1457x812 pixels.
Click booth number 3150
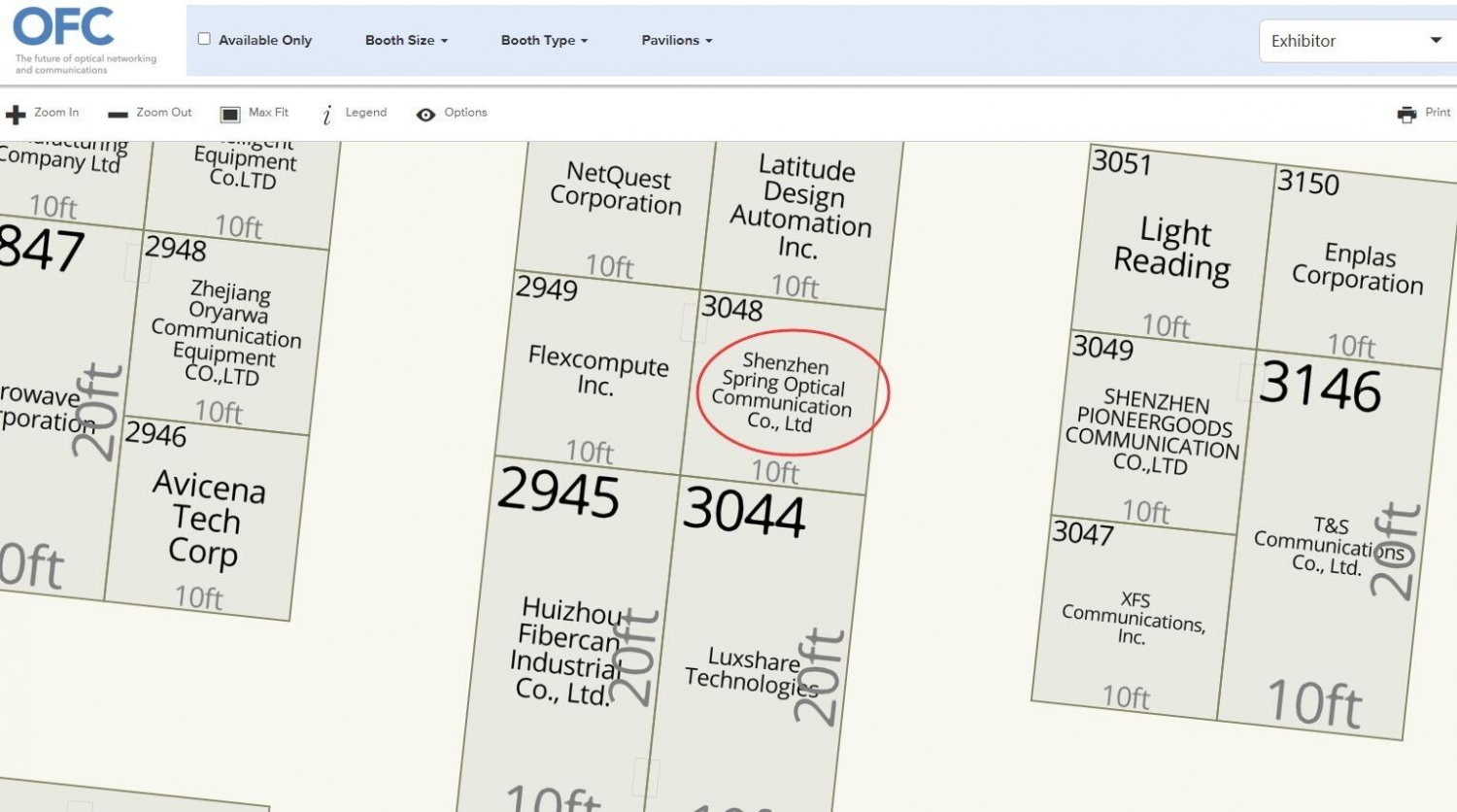pos(1308,183)
